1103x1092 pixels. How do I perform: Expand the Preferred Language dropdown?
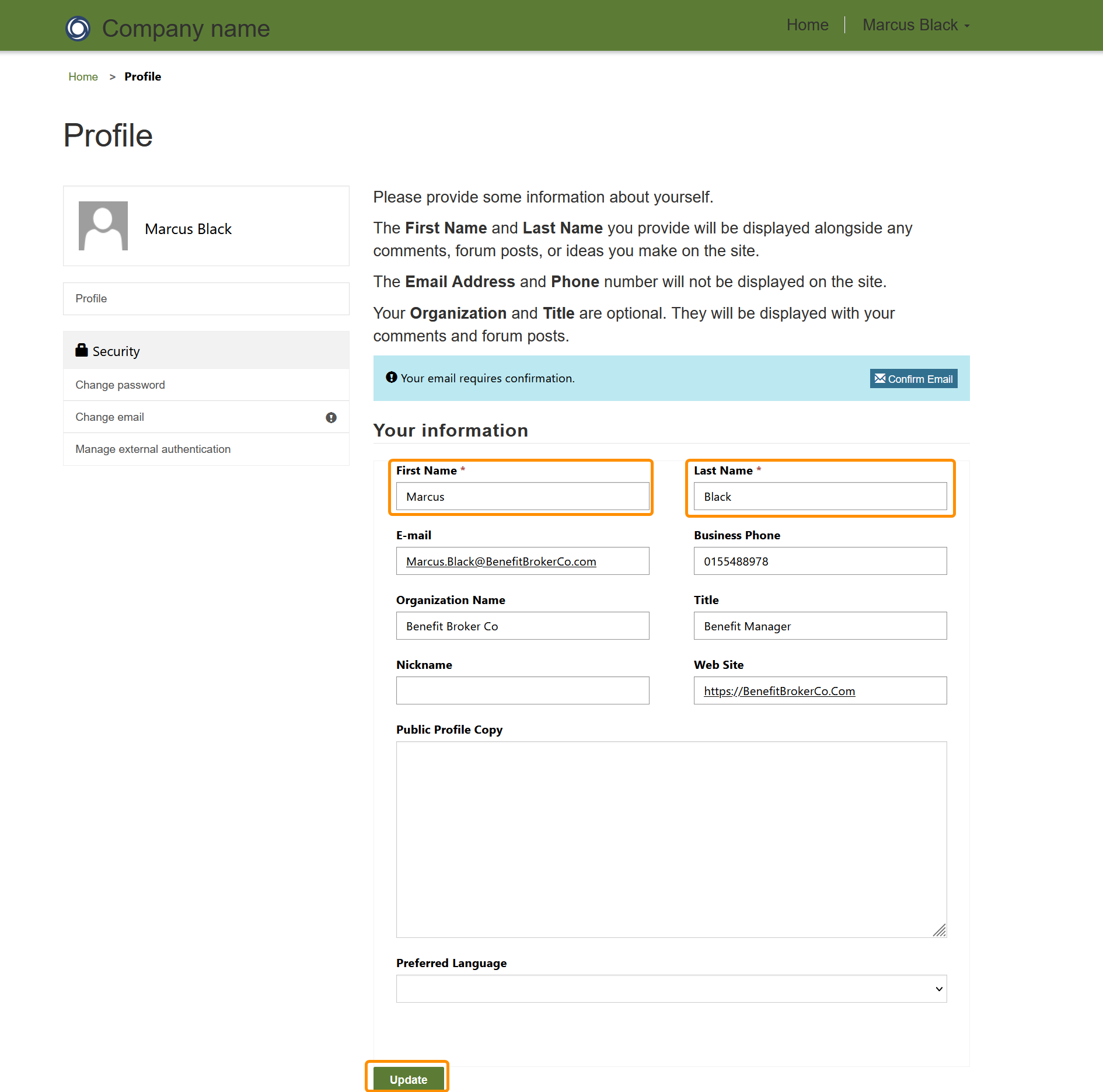(671, 989)
